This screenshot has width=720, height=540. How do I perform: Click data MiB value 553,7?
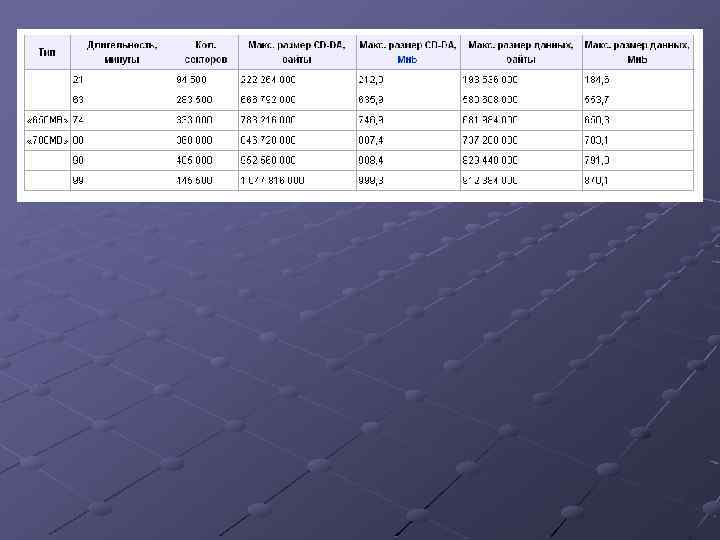pos(596,100)
